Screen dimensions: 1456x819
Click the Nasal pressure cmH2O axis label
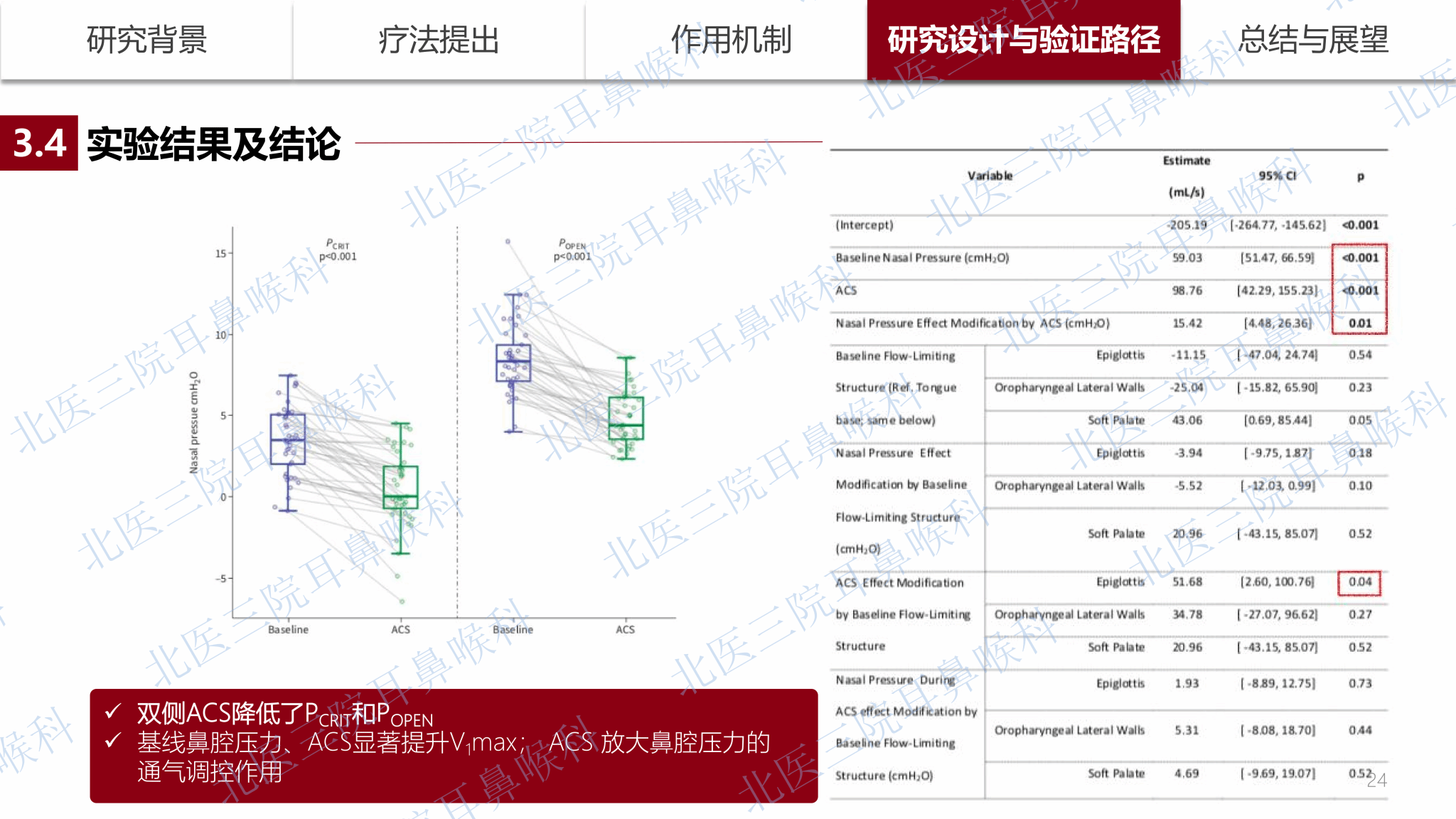point(193,422)
